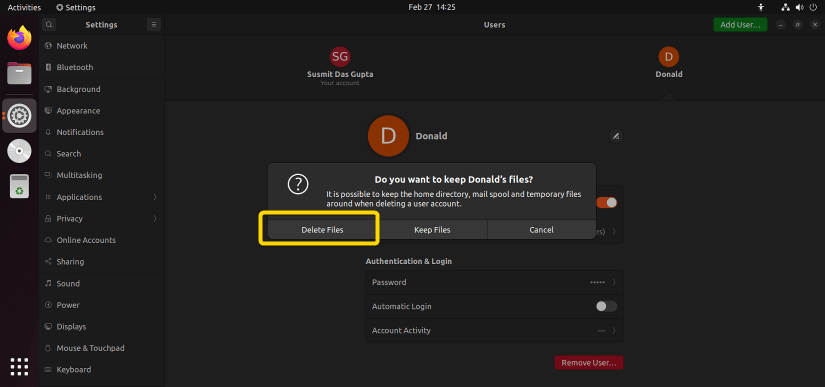This screenshot has height=387, width=825.
Task: Open the disc media dock icon
Action: pyautogui.click(x=19, y=151)
